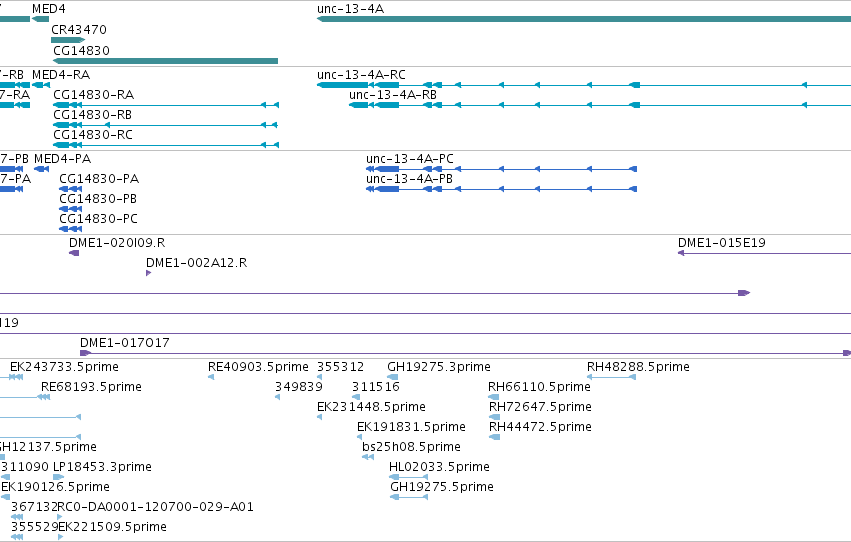This screenshot has height=542, width=851.
Task: Select EST EK191831.5prime
Action: pyautogui.click(x=411, y=426)
